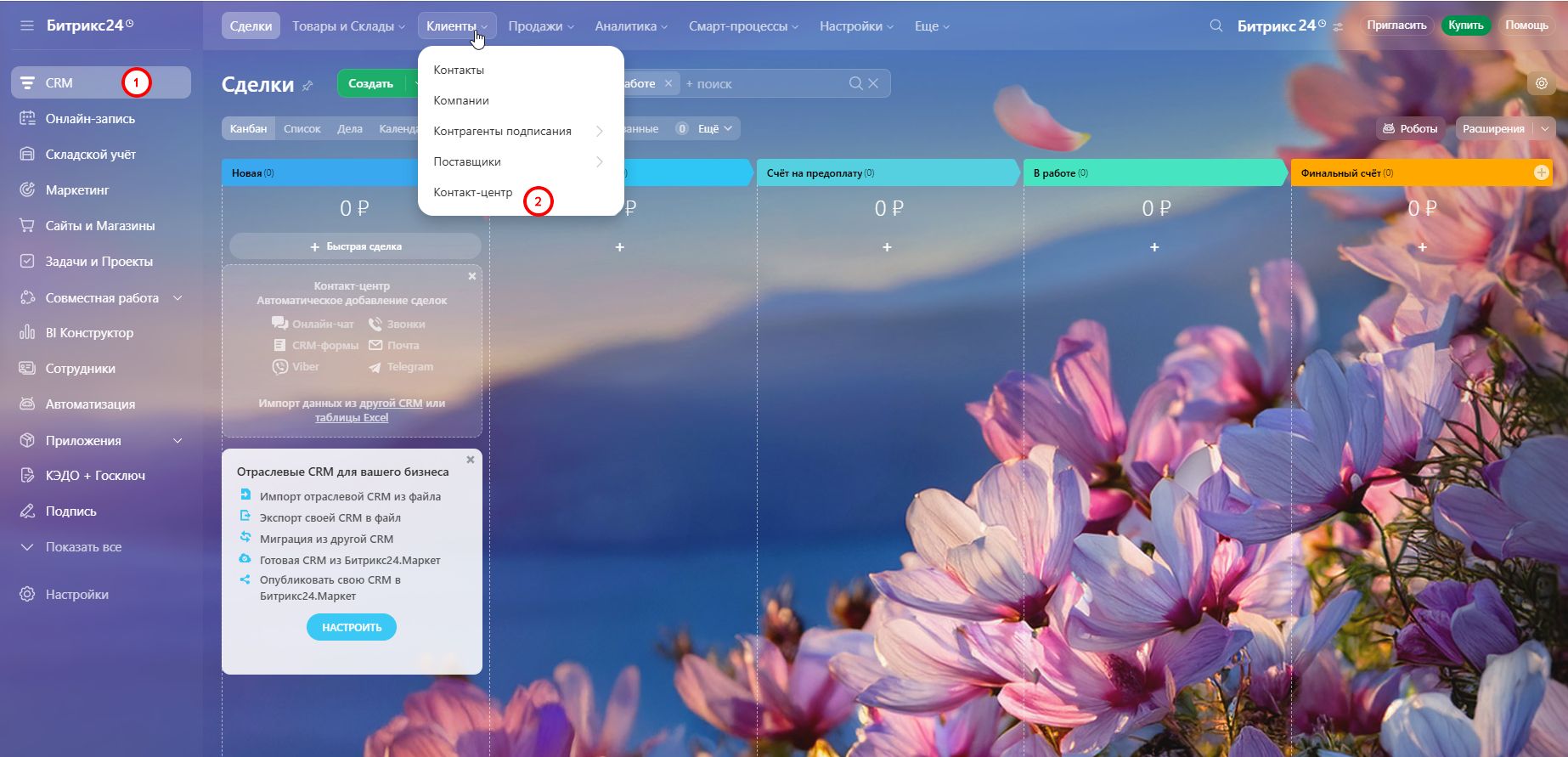Switch to the Список view tab
This screenshot has height=757, width=1568.
(302, 129)
